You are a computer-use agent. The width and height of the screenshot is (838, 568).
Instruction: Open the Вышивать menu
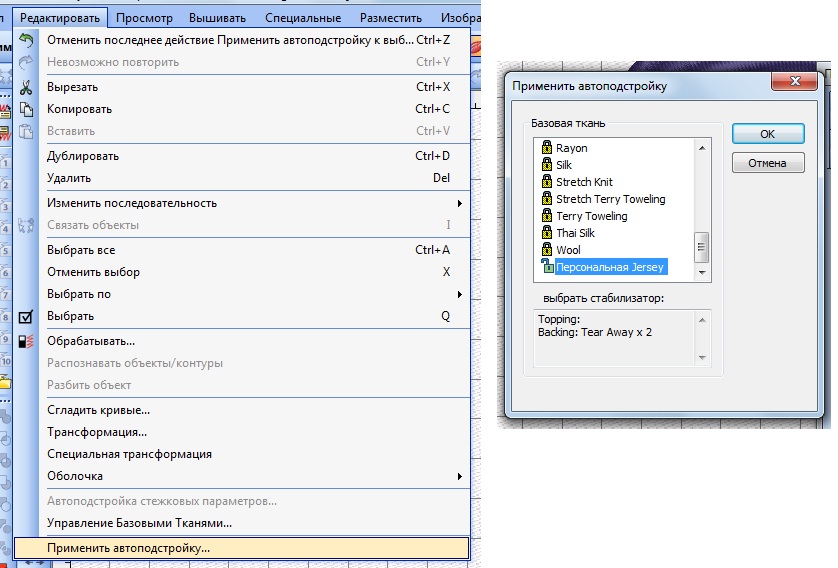(x=218, y=18)
